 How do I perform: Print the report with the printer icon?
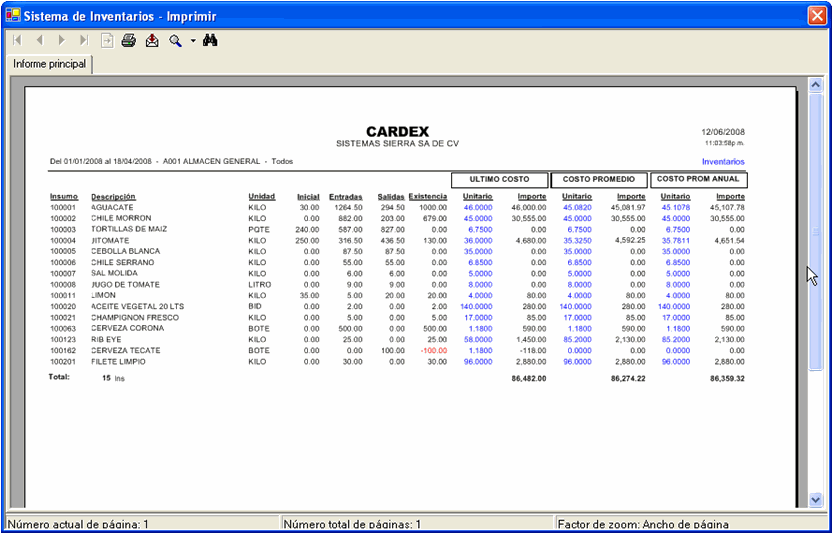[129, 41]
